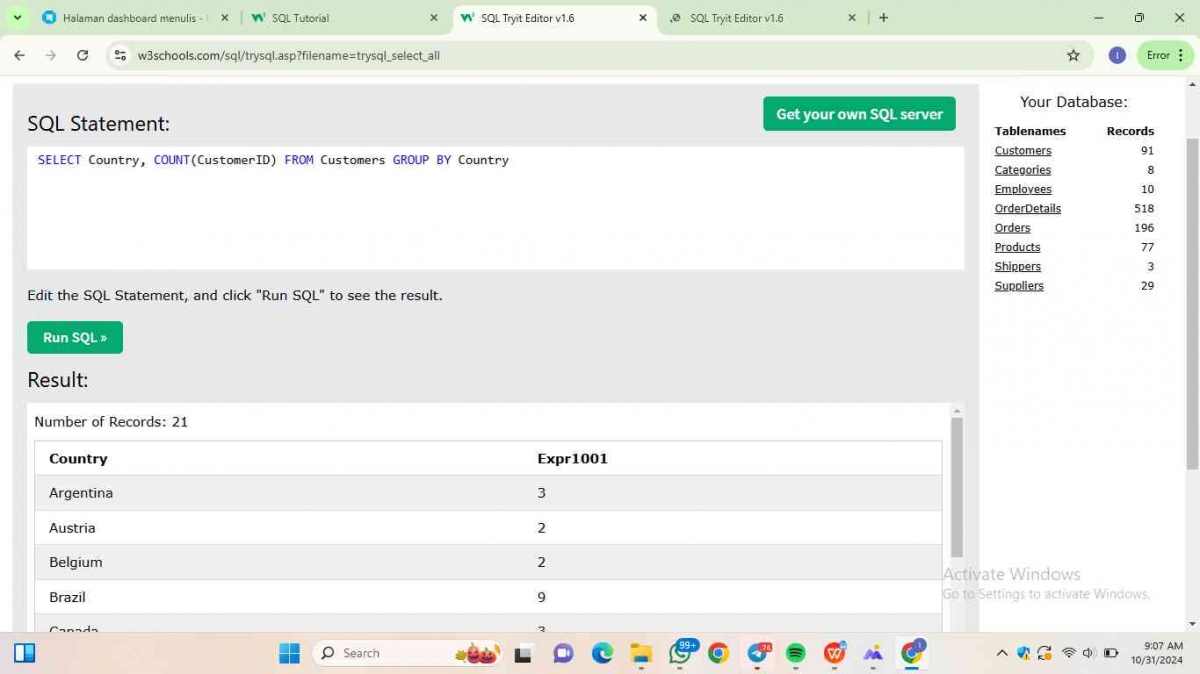Open Google Chrome taskbar icon
1200x674 pixels.
click(718, 653)
